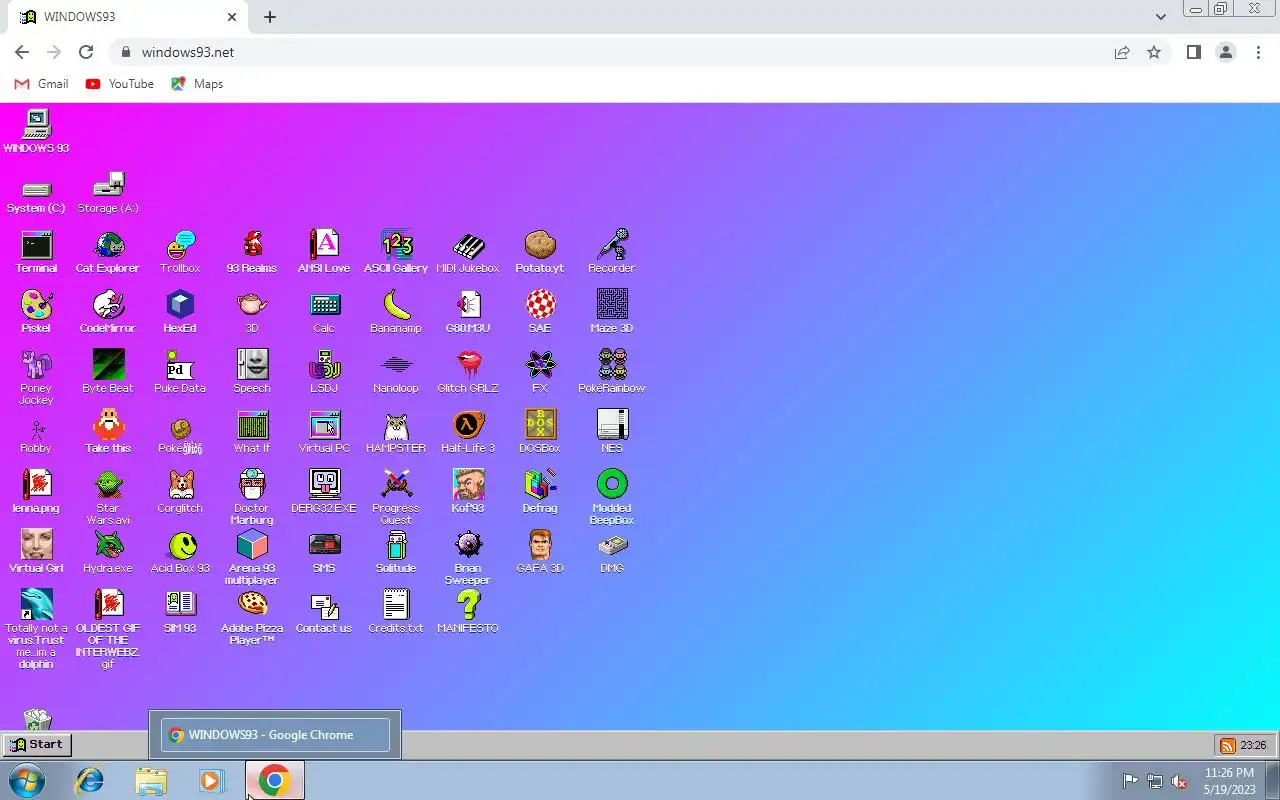
Task: Open the WINDOWS 93 computer icon
Action: [x=36, y=125]
